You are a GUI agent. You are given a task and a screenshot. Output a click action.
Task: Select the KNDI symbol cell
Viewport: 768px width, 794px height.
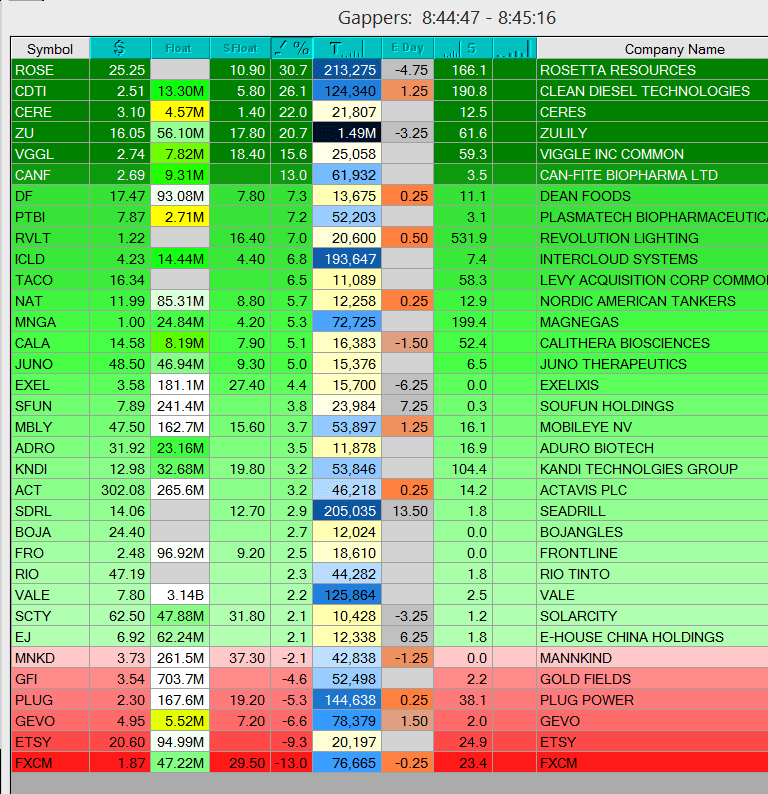coord(51,469)
